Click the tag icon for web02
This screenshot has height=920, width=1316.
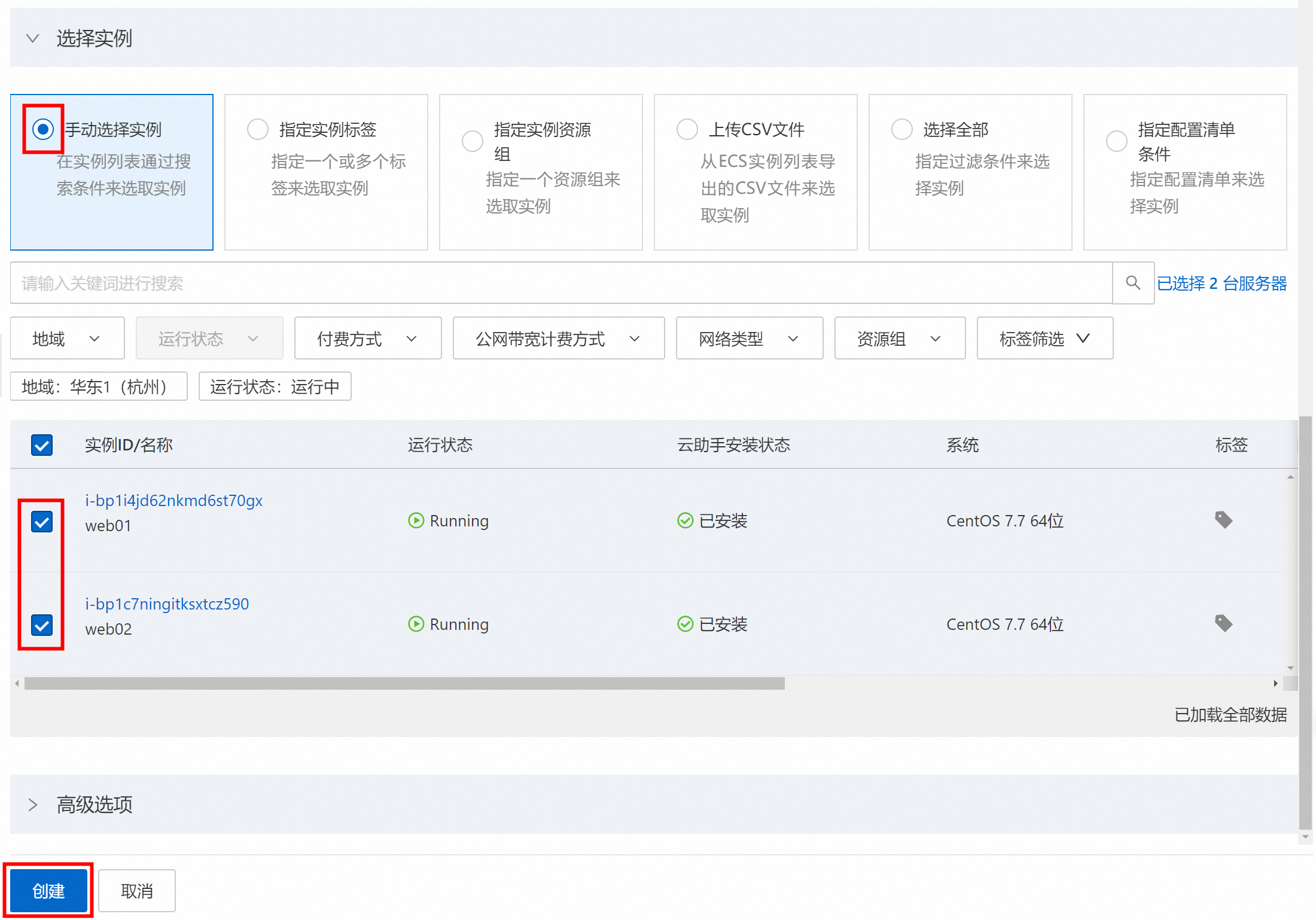(1223, 623)
